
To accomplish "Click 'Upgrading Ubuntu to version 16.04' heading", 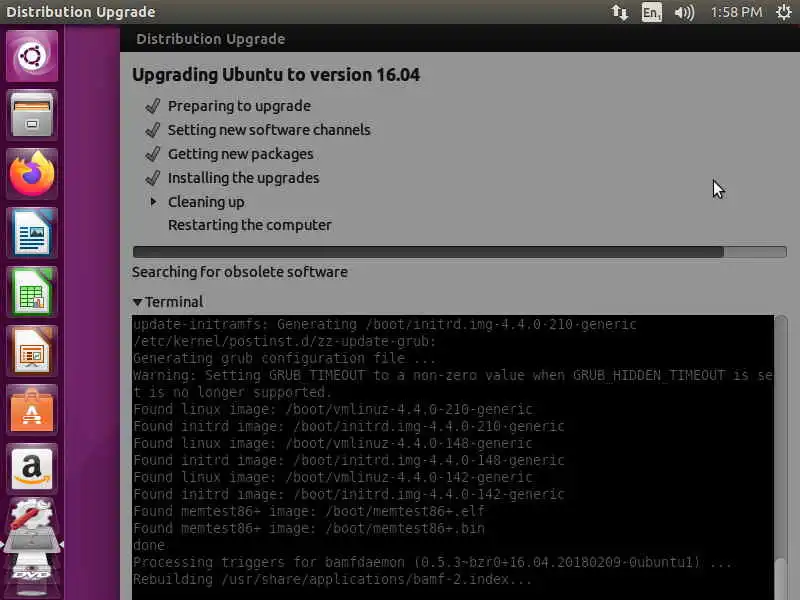I will [276, 75].
